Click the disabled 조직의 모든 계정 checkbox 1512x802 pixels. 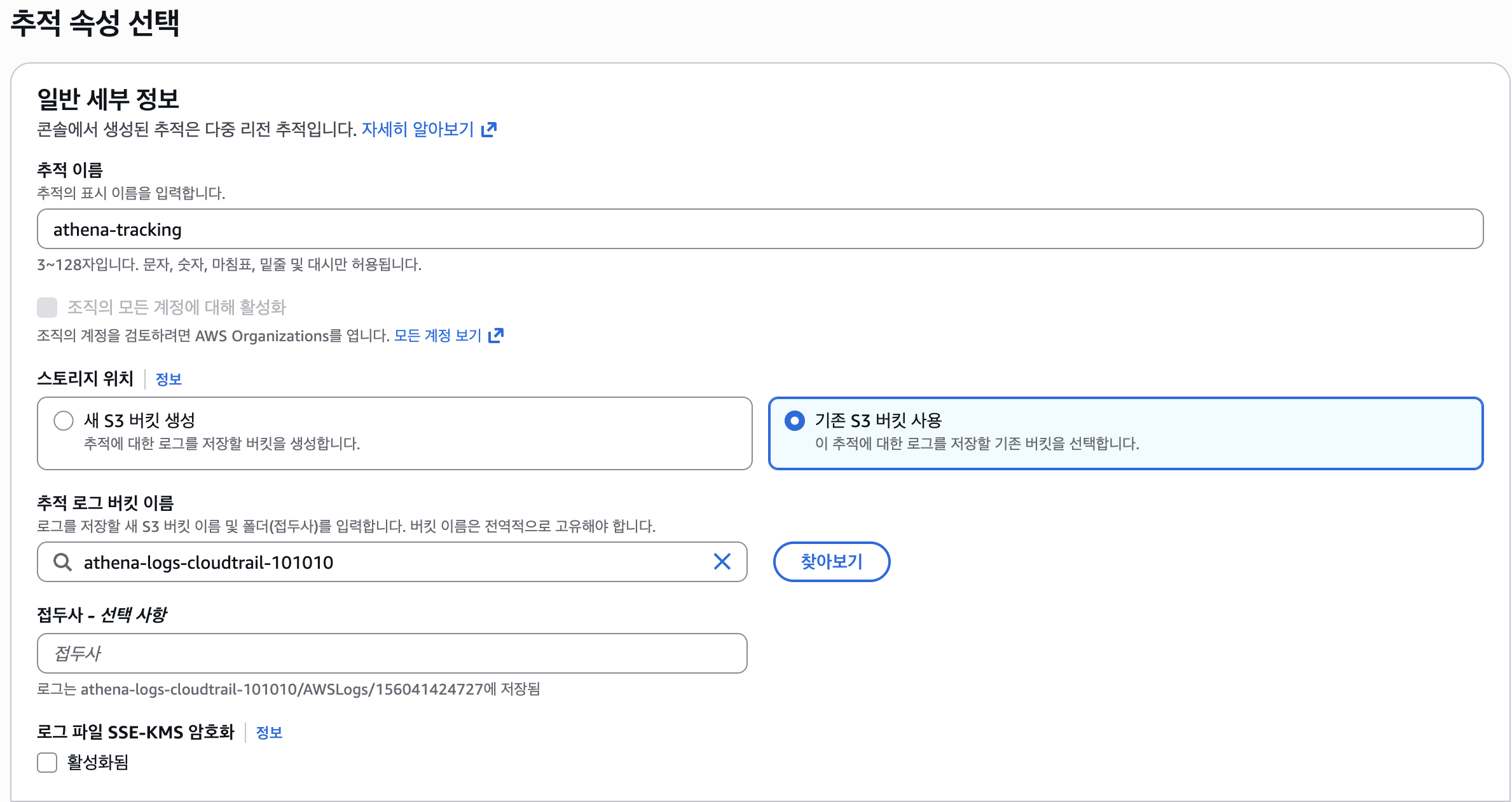[x=47, y=308]
